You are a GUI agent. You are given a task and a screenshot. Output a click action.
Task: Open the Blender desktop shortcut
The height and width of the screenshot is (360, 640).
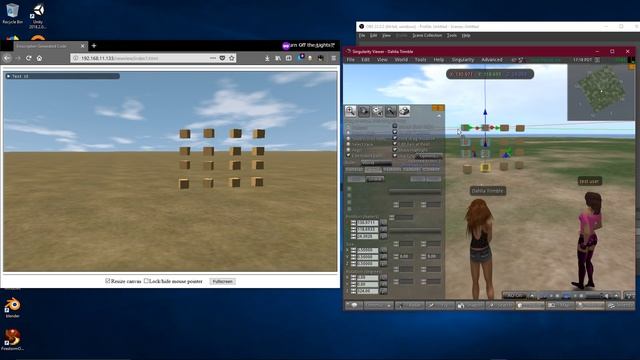12,308
